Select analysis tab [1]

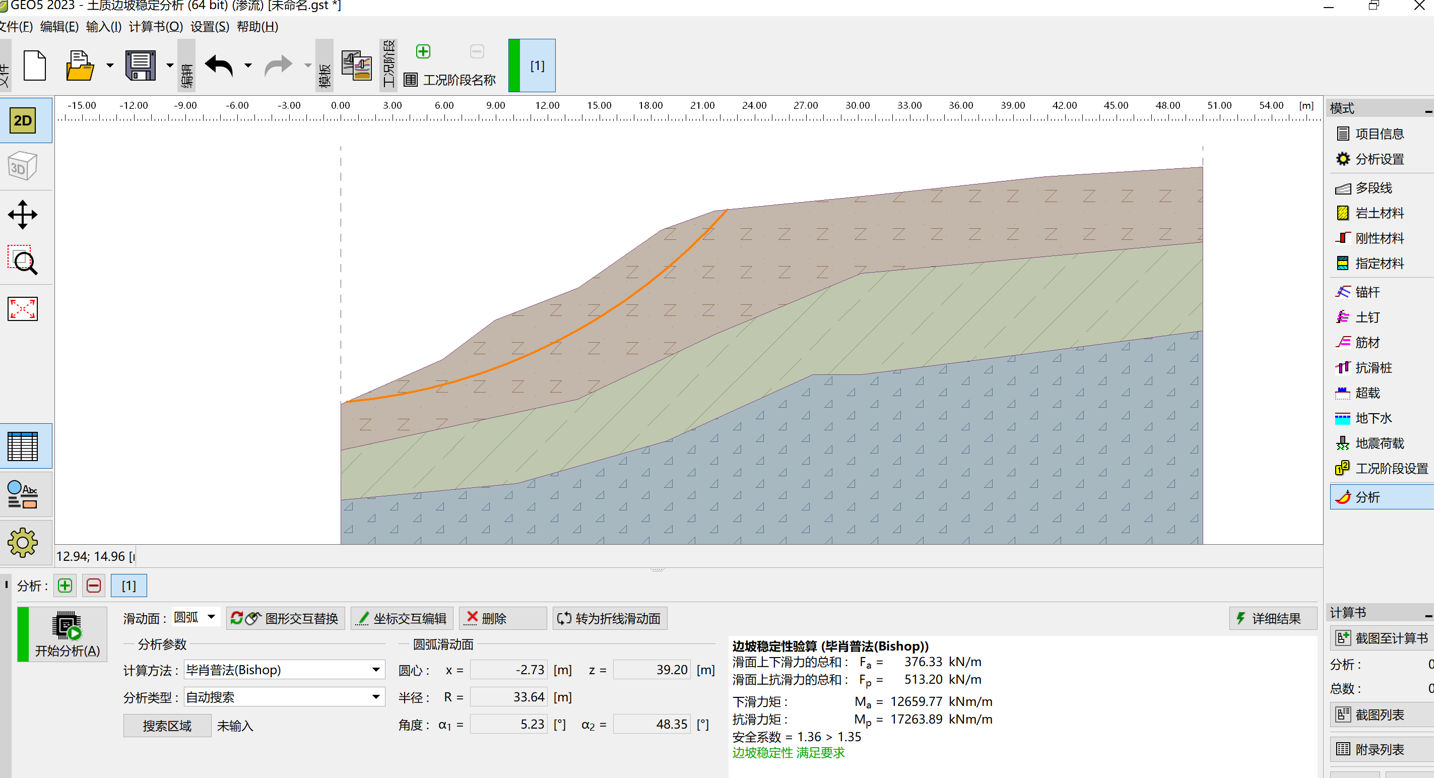pos(129,586)
